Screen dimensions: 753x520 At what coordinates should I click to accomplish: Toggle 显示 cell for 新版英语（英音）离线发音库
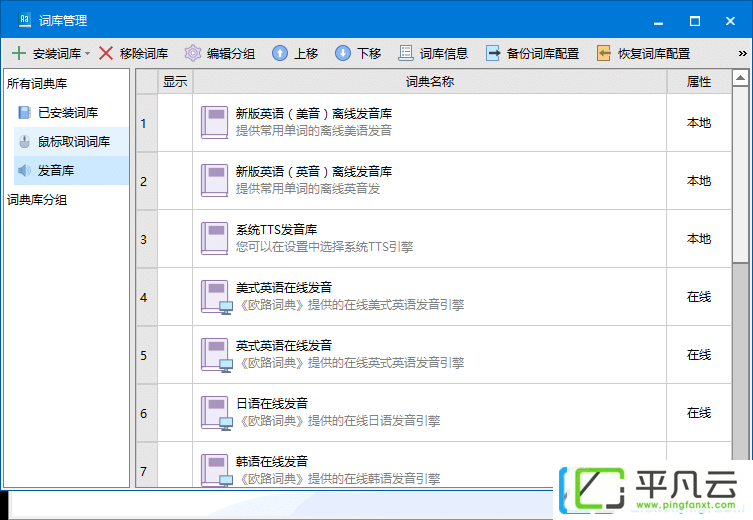175,181
